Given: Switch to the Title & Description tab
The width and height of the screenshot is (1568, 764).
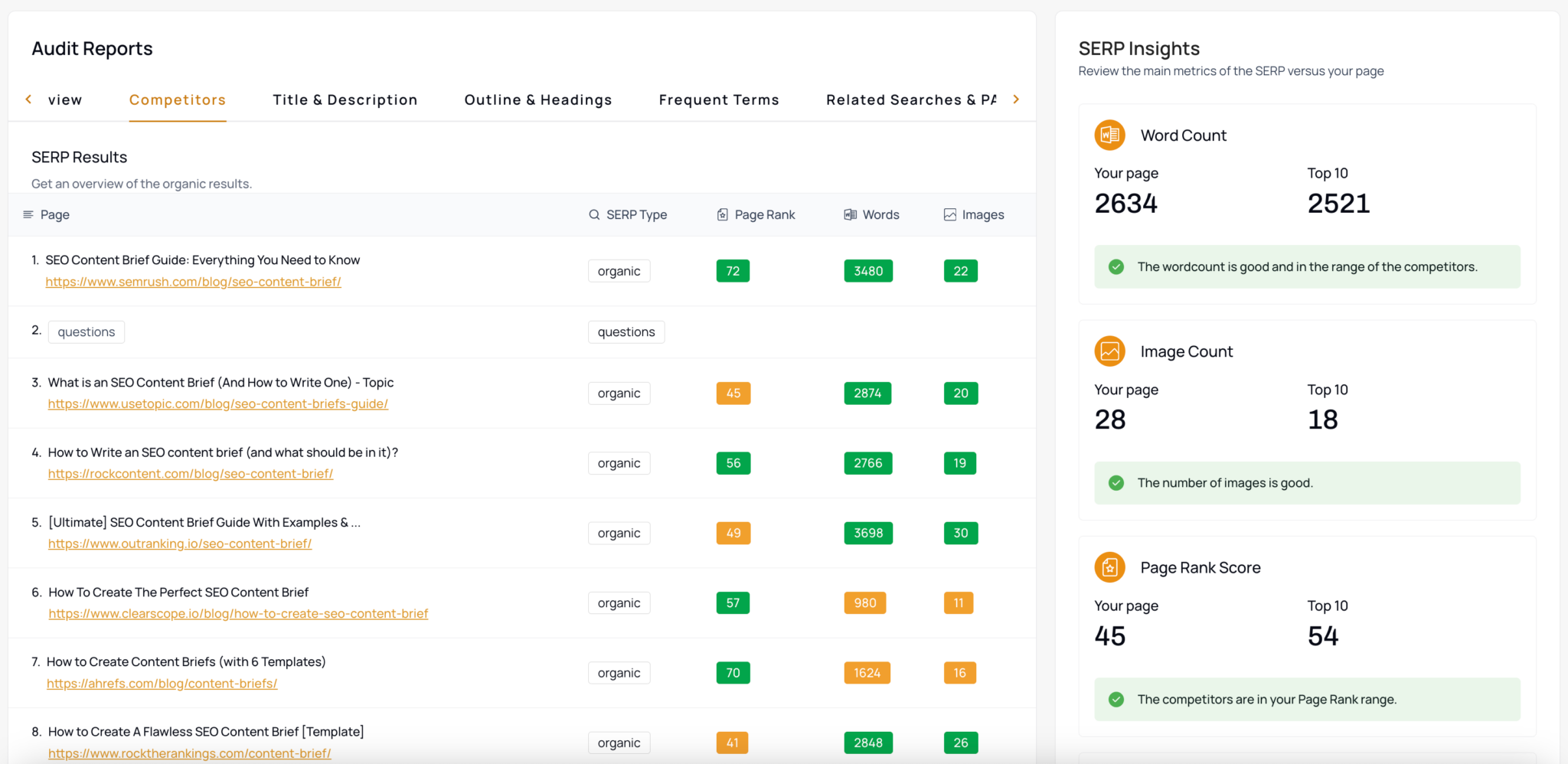Looking at the screenshot, I should (x=345, y=100).
